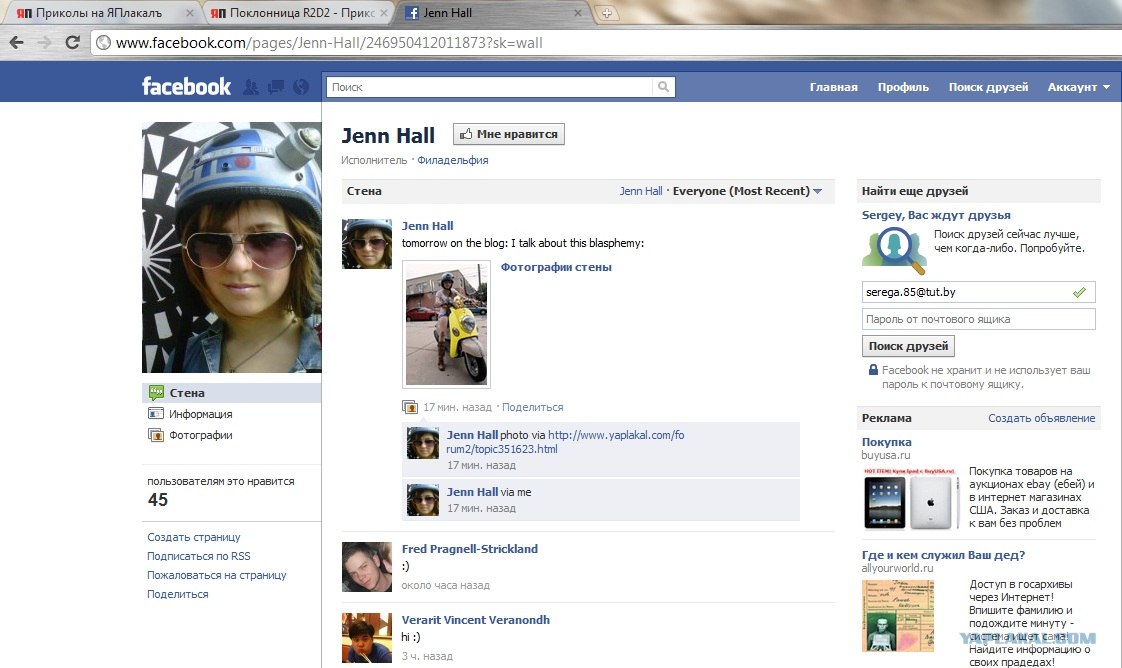Open 'Sergey, Вас ждут друзья' link

[x=936, y=215]
